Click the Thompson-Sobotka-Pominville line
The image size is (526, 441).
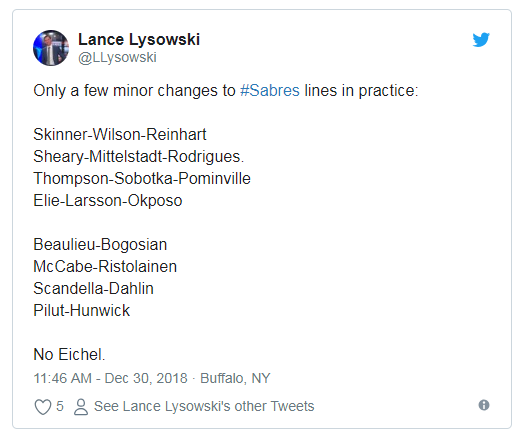tap(142, 178)
